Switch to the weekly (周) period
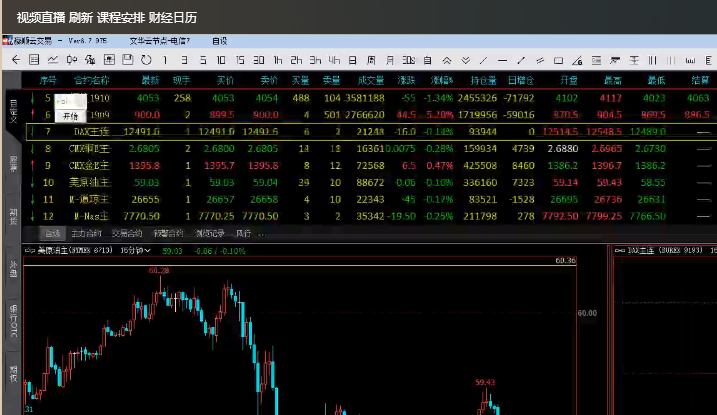Viewport: 717px width, 415px height. [x=371, y=60]
